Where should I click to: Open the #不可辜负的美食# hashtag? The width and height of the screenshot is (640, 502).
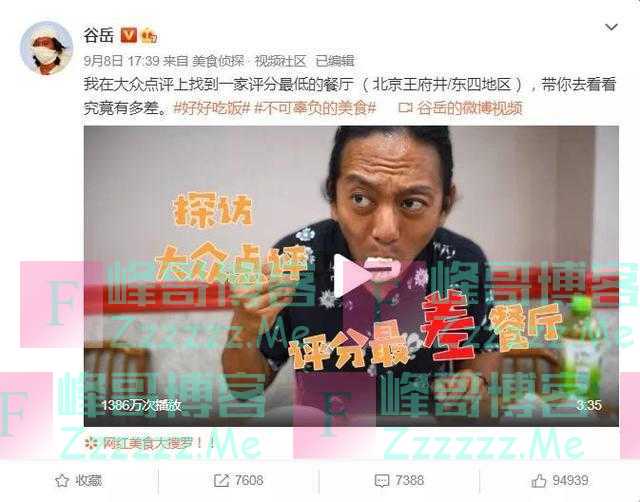click(x=315, y=108)
